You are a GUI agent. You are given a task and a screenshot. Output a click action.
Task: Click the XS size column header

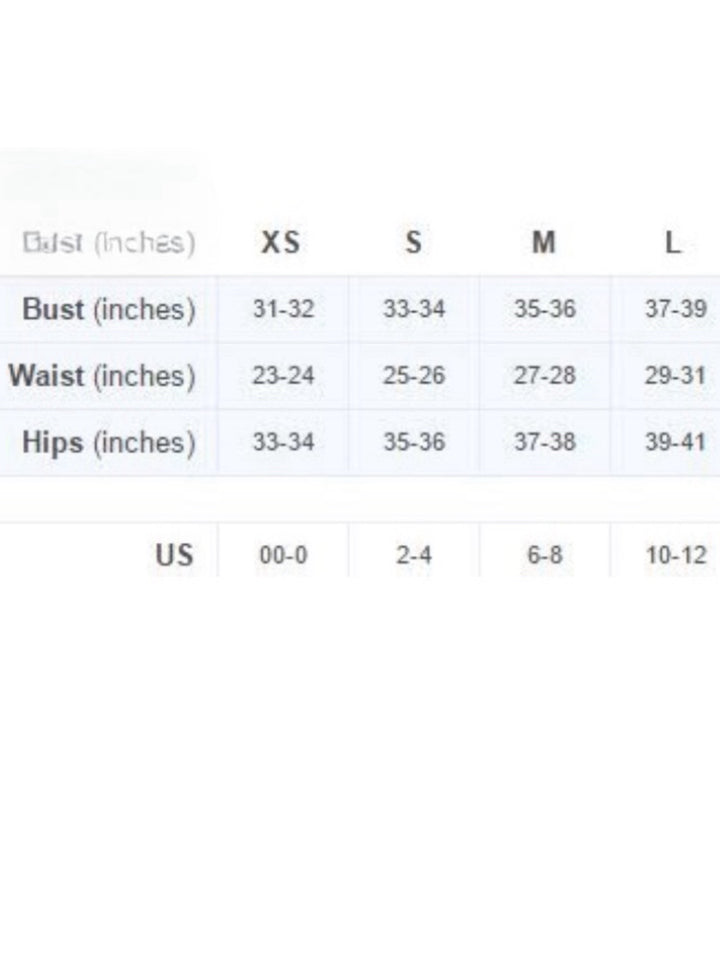[x=281, y=243]
